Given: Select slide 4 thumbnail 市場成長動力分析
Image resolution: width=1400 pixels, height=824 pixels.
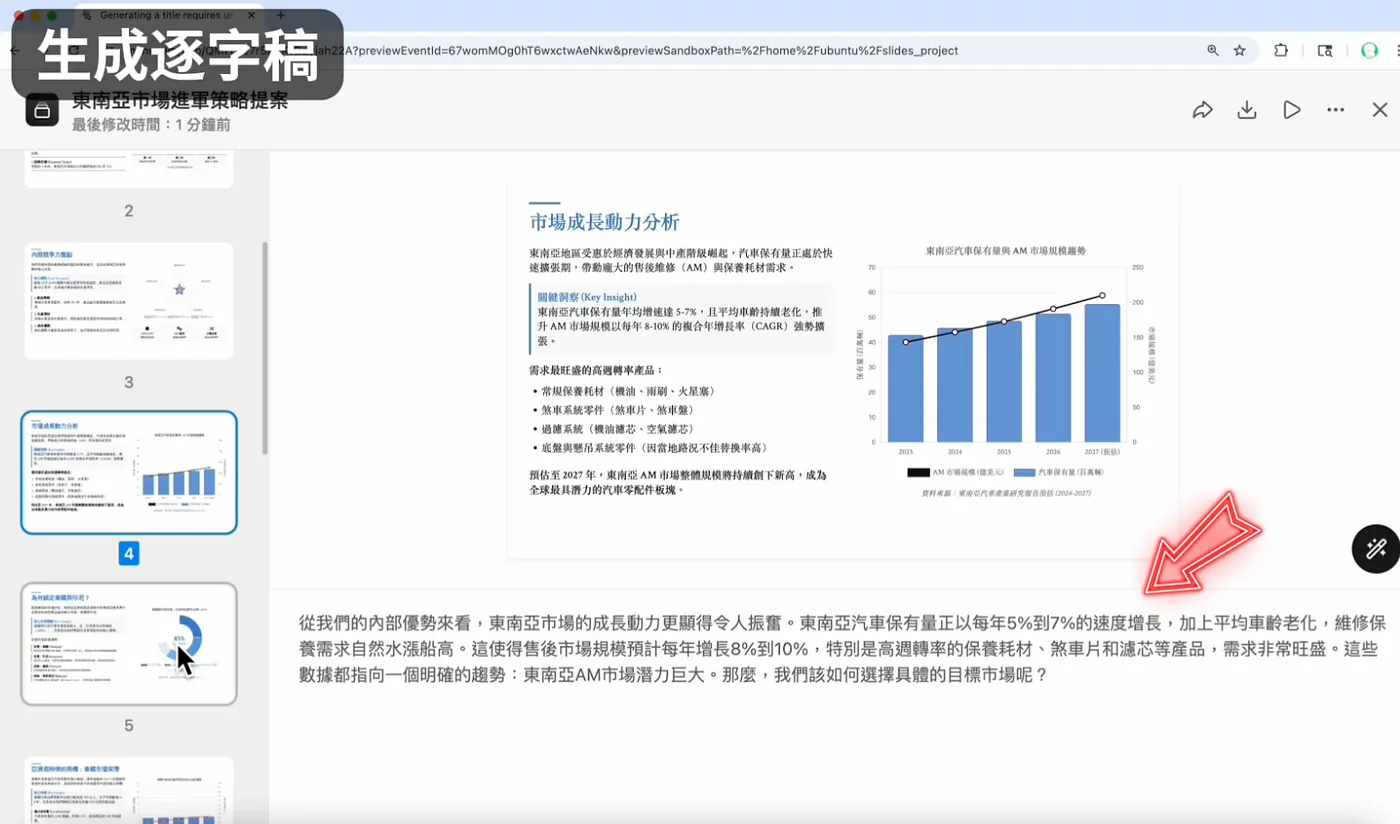Looking at the screenshot, I should click(129, 472).
